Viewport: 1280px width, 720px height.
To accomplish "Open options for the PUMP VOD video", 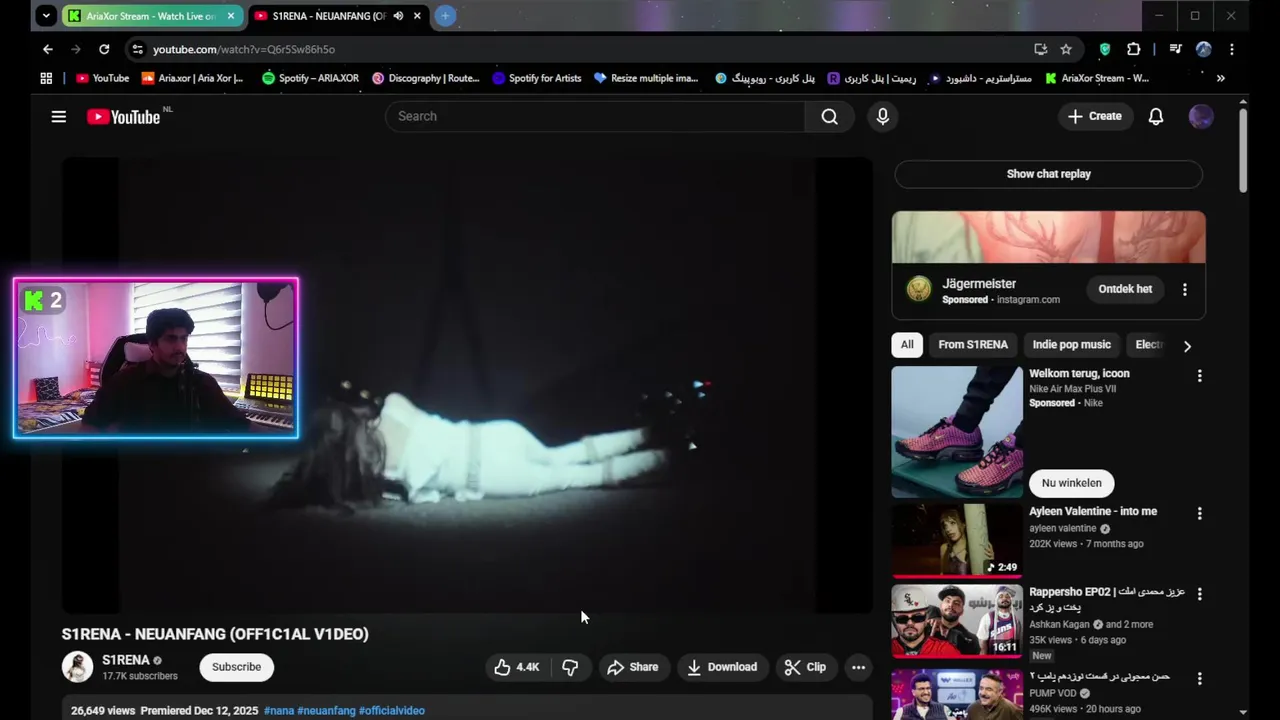I will pos(1200,678).
